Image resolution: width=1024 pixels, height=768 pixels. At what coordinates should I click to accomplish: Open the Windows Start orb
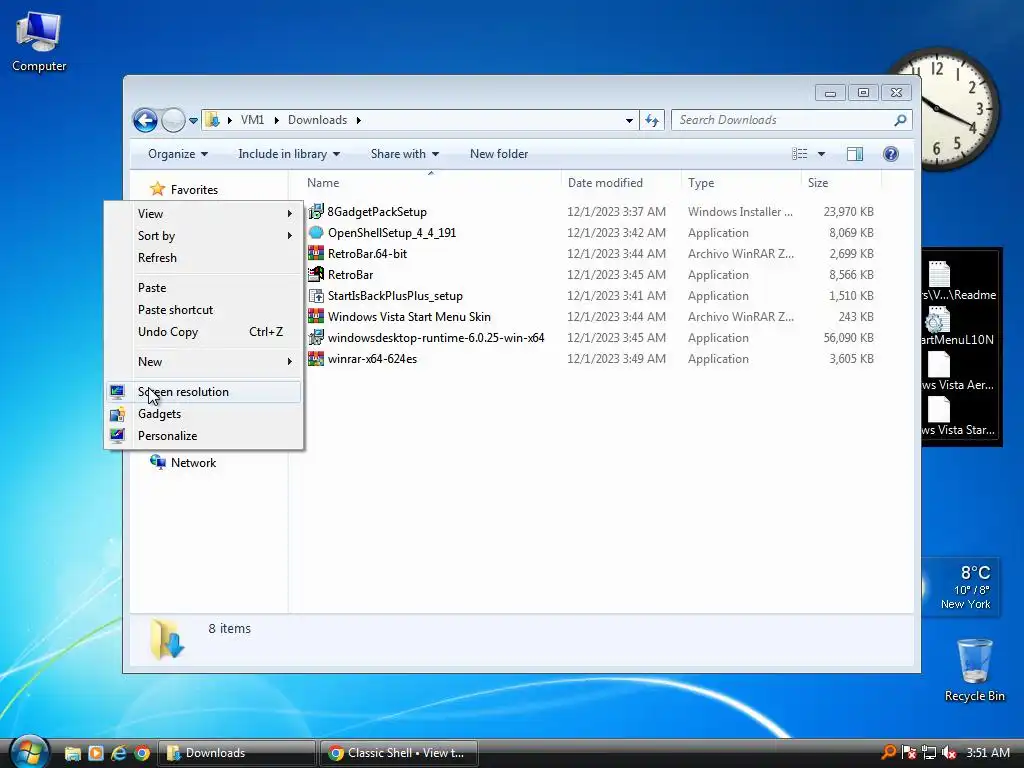29,752
